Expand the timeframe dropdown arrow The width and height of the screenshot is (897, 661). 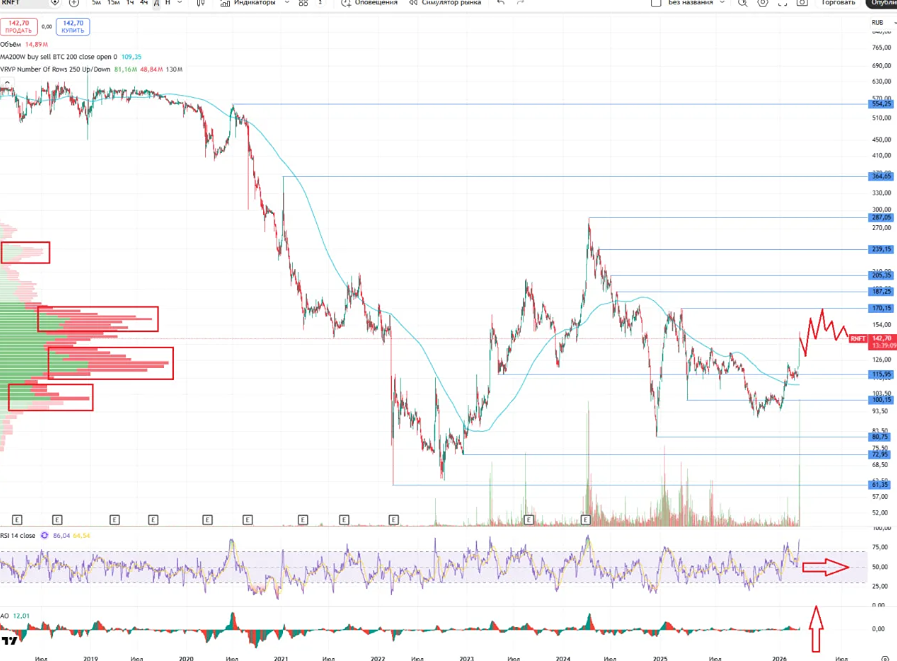(180, 2)
